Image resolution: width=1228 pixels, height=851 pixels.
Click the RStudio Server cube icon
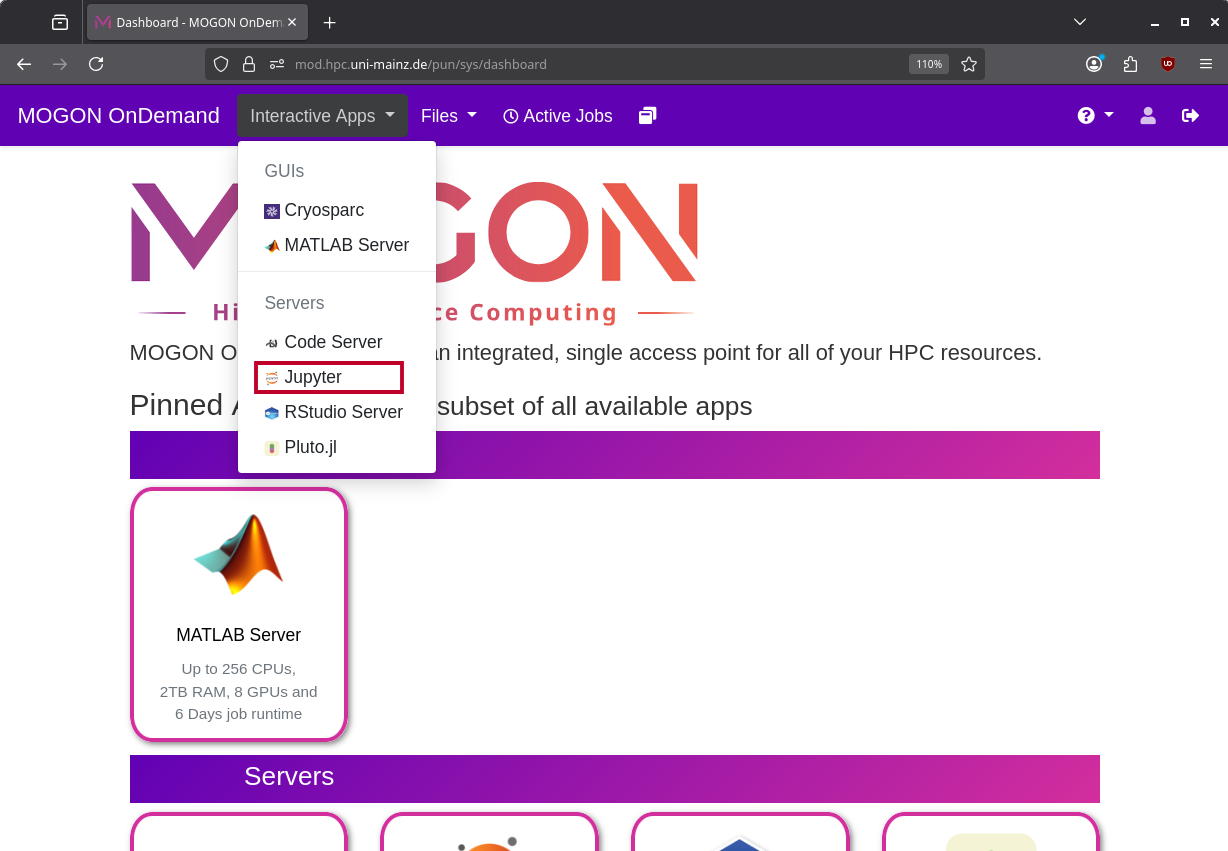272,413
